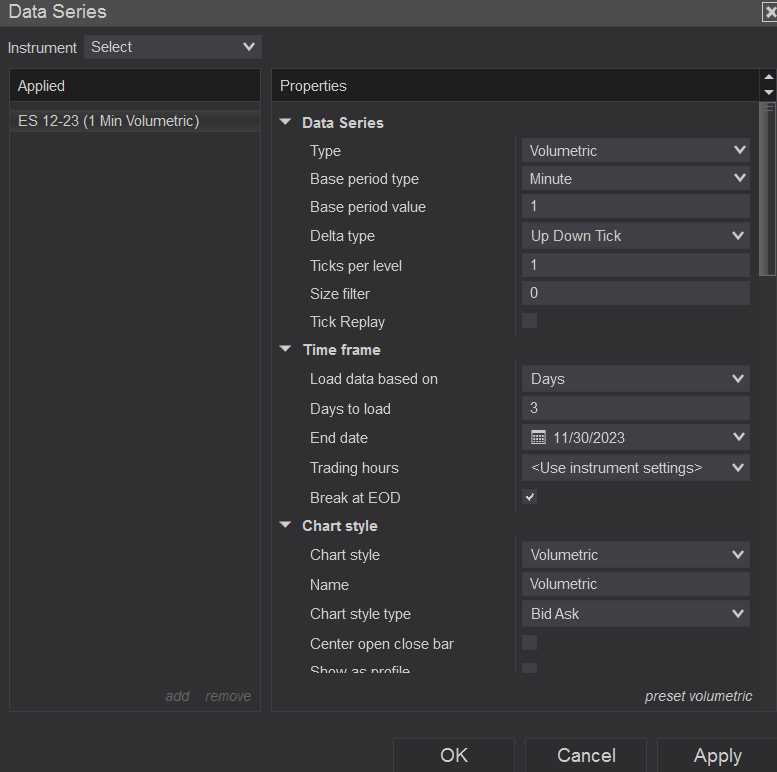Click the properties vertical scrollbar thumb
Viewport: 777px width, 772px height.
pyautogui.click(x=768, y=188)
